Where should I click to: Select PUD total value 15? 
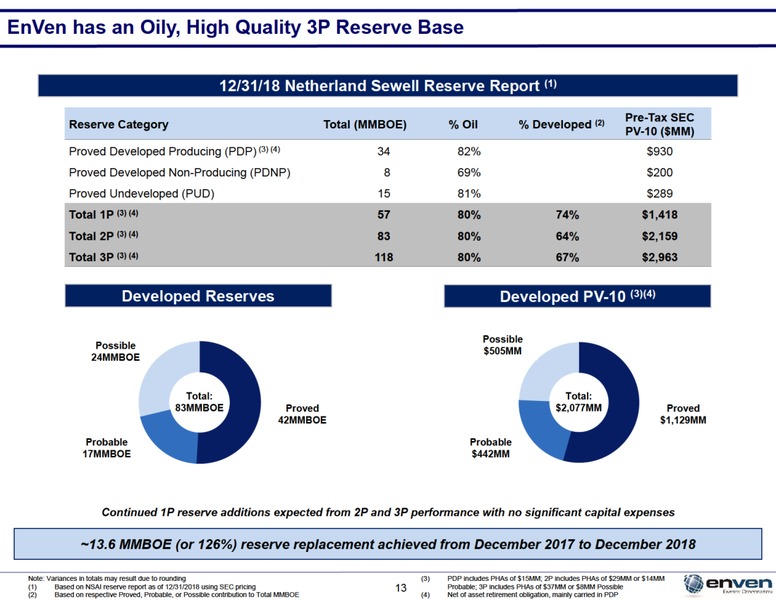384,194
